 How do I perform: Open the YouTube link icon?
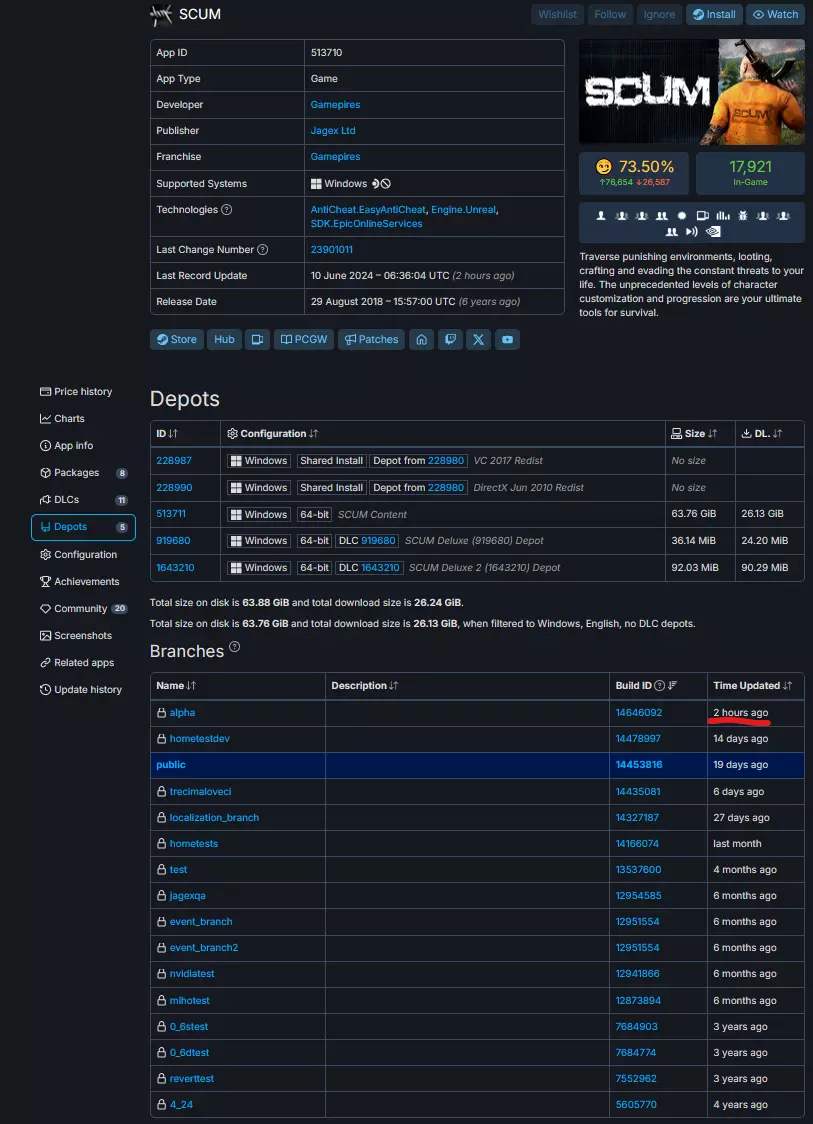(508, 340)
